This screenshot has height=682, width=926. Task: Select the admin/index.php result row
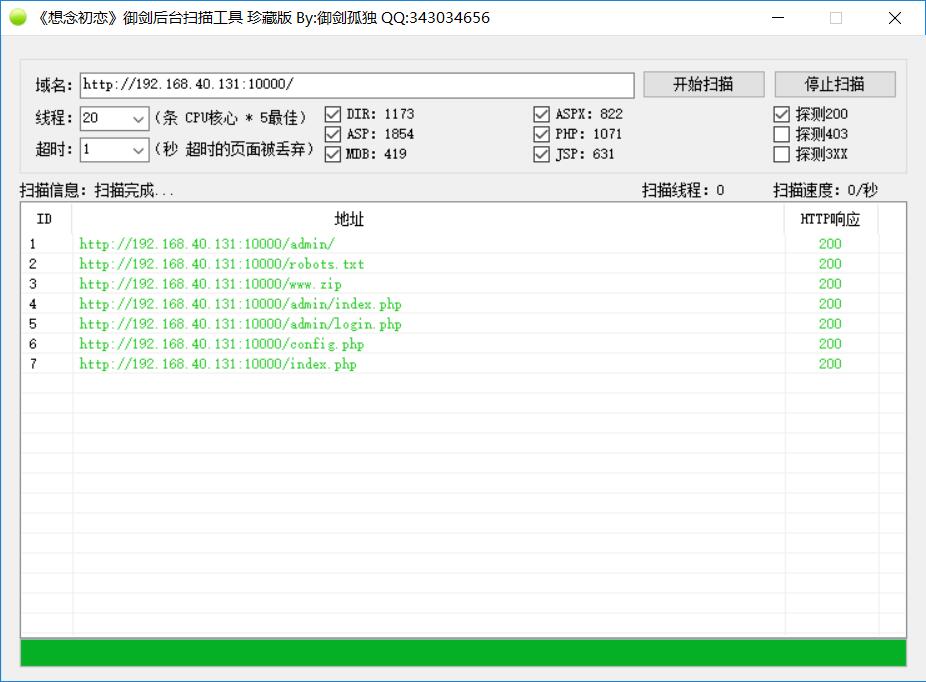point(462,304)
